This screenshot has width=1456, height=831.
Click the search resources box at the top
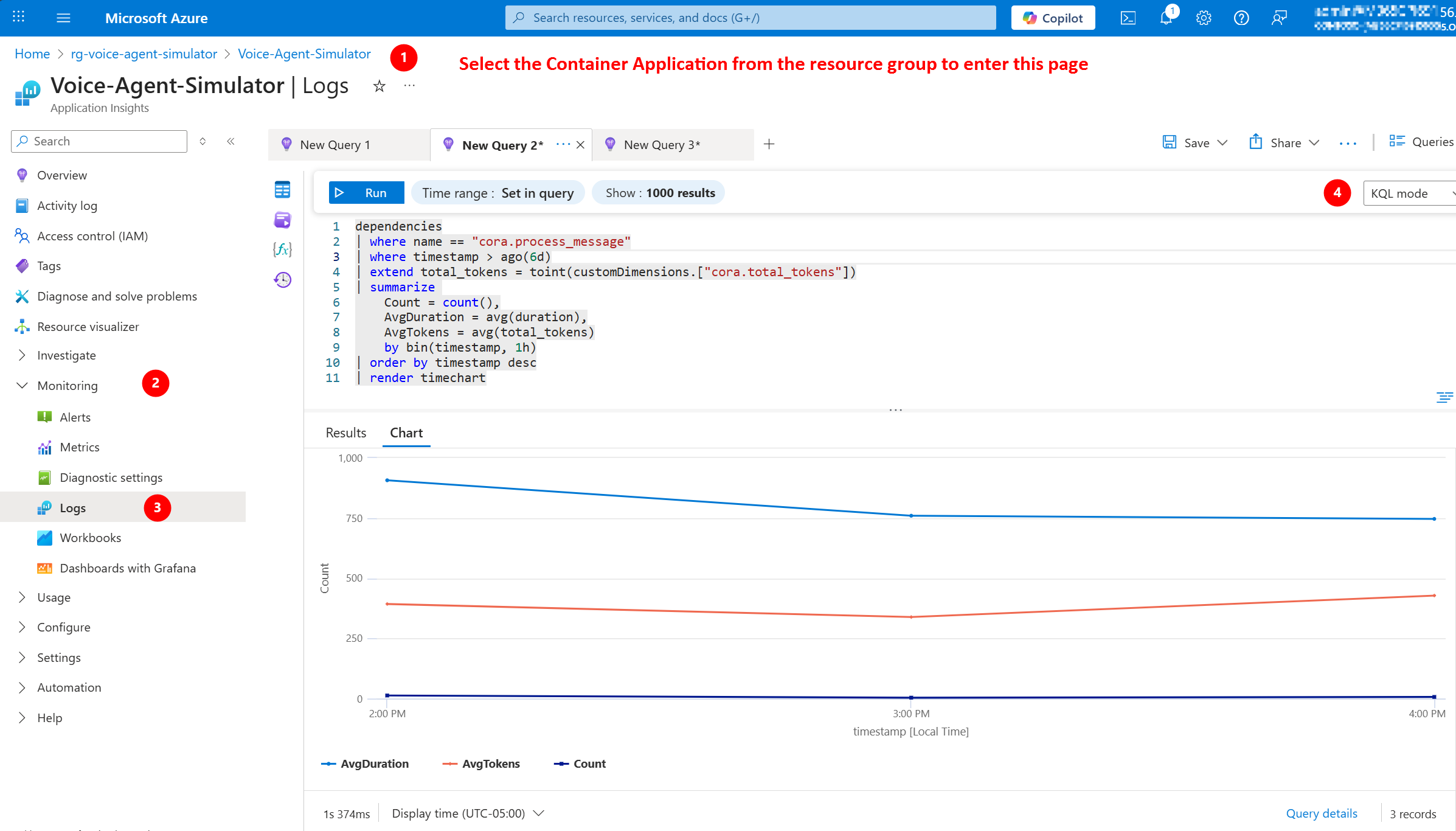pos(750,18)
